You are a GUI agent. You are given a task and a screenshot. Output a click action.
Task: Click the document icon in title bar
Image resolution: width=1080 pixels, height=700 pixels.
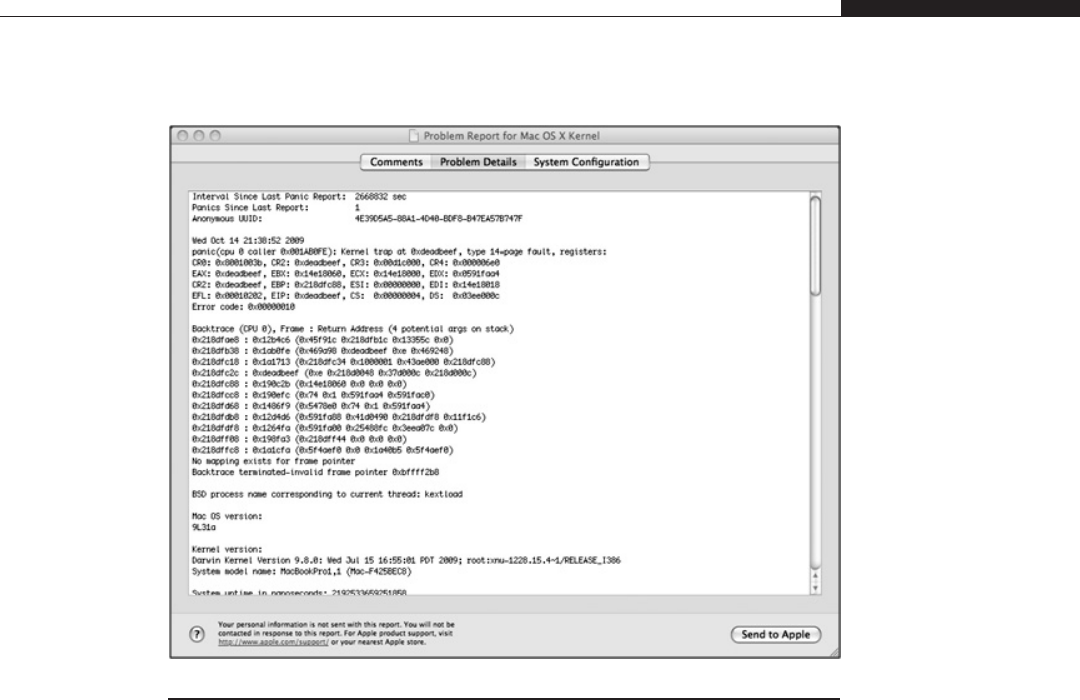point(413,136)
